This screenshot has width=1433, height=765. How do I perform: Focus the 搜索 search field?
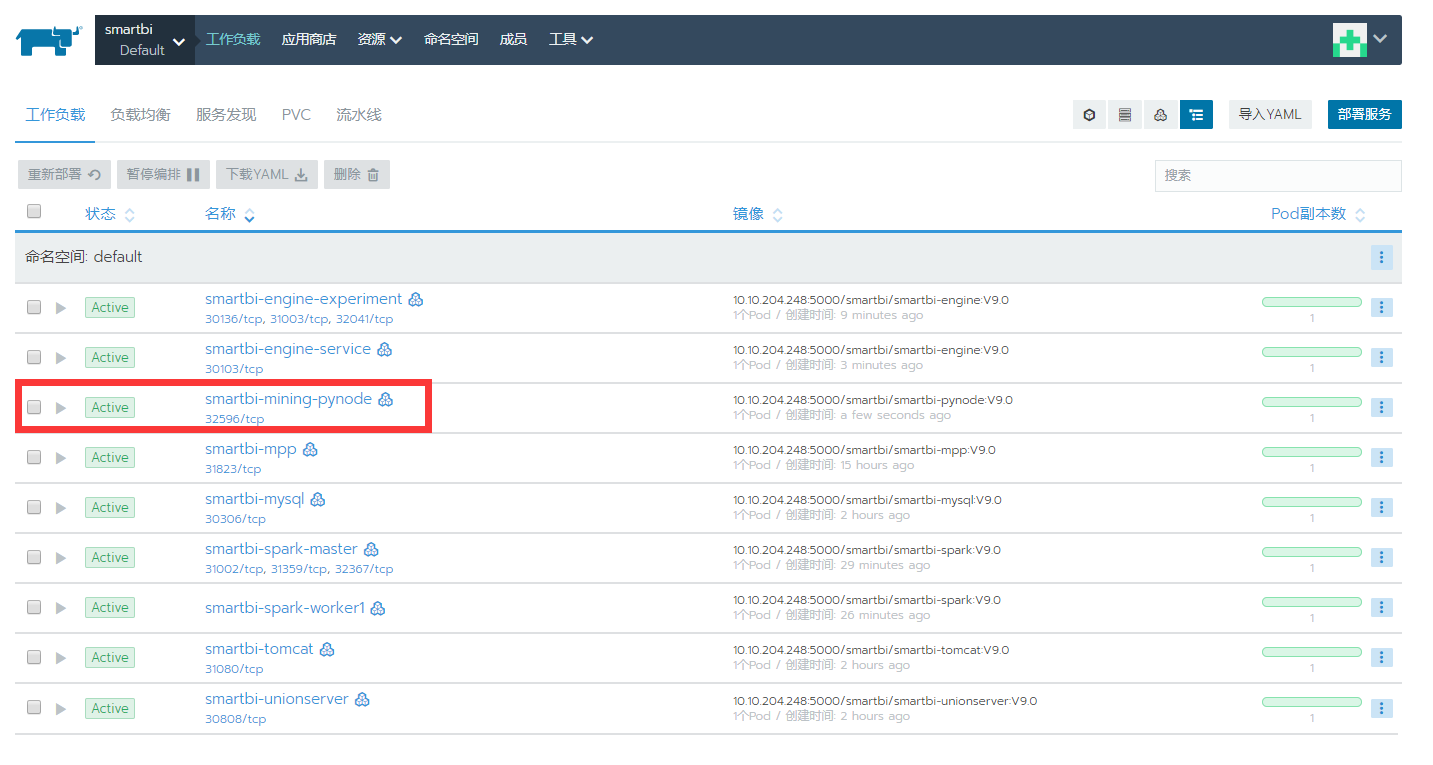click(1278, 175)
